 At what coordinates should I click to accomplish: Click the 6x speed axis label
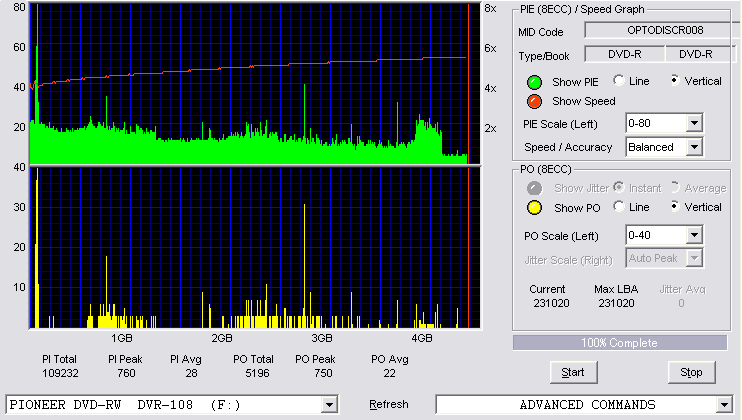tap(490, 48)
